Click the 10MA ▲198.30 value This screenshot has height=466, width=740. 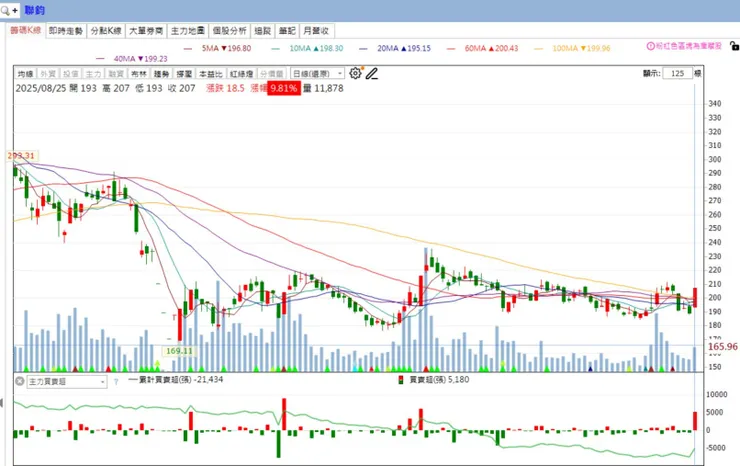tap(316, 48)
